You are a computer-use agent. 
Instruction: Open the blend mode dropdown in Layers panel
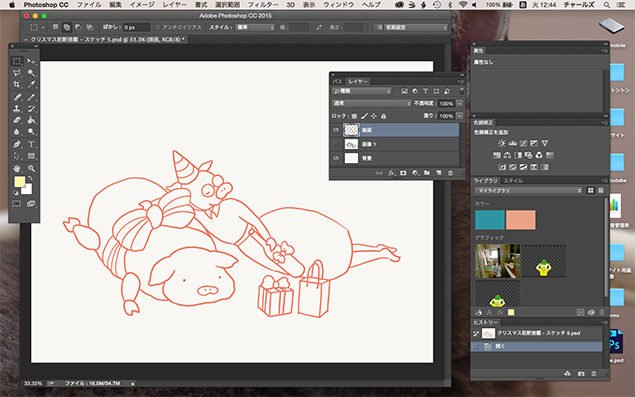[x=371, y=103]
